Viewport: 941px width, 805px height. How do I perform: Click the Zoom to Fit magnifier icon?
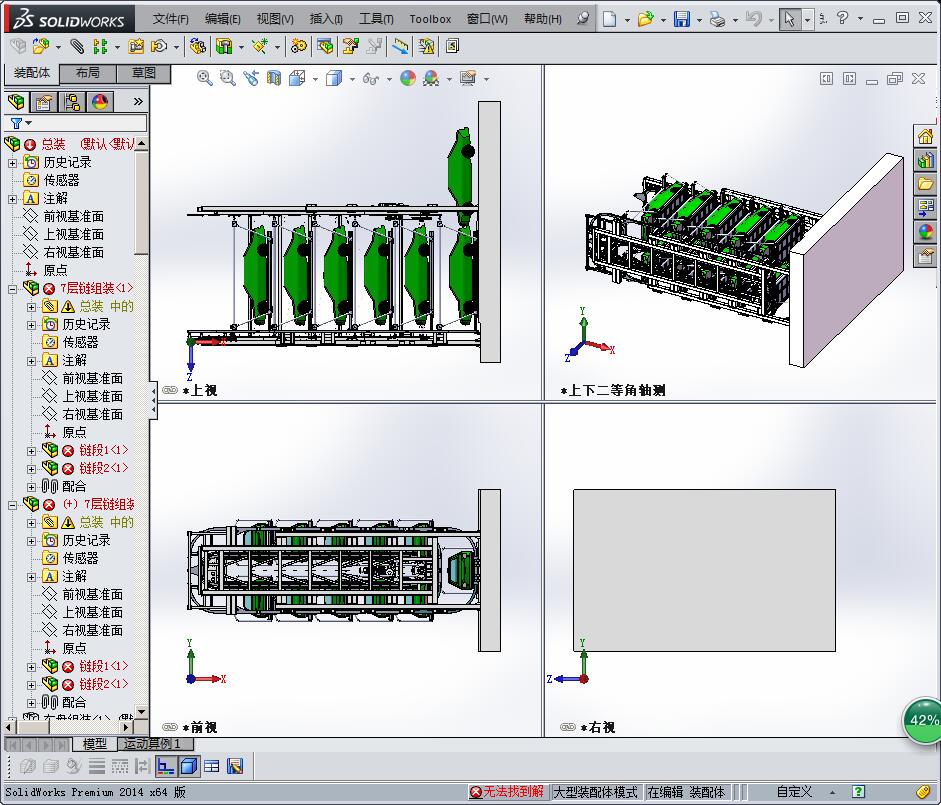[x=203, y=78]
